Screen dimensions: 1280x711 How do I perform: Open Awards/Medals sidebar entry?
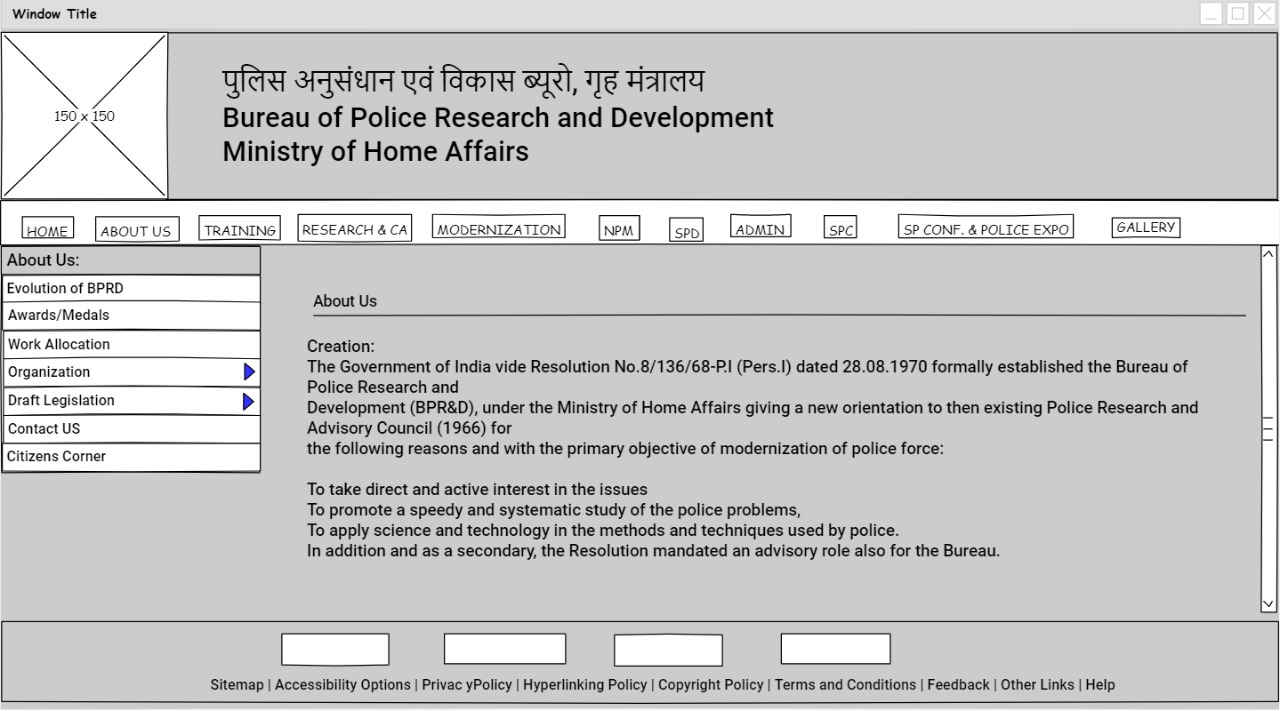coord(131,315)
